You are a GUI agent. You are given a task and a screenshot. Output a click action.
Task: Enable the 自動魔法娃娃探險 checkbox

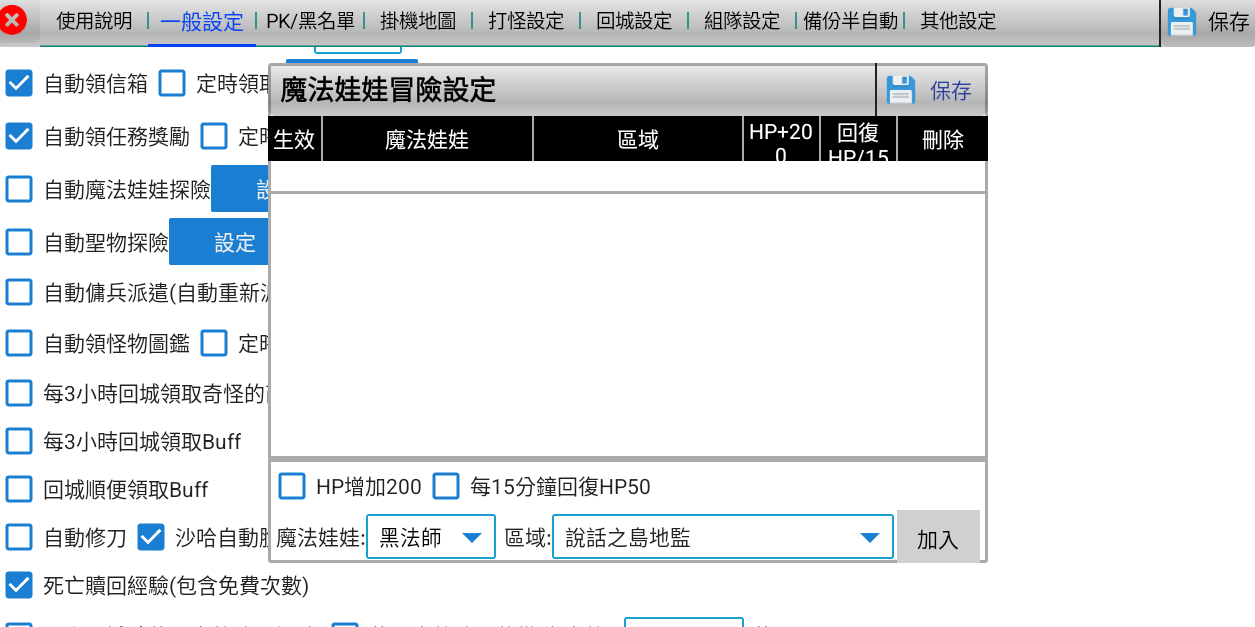19,189
